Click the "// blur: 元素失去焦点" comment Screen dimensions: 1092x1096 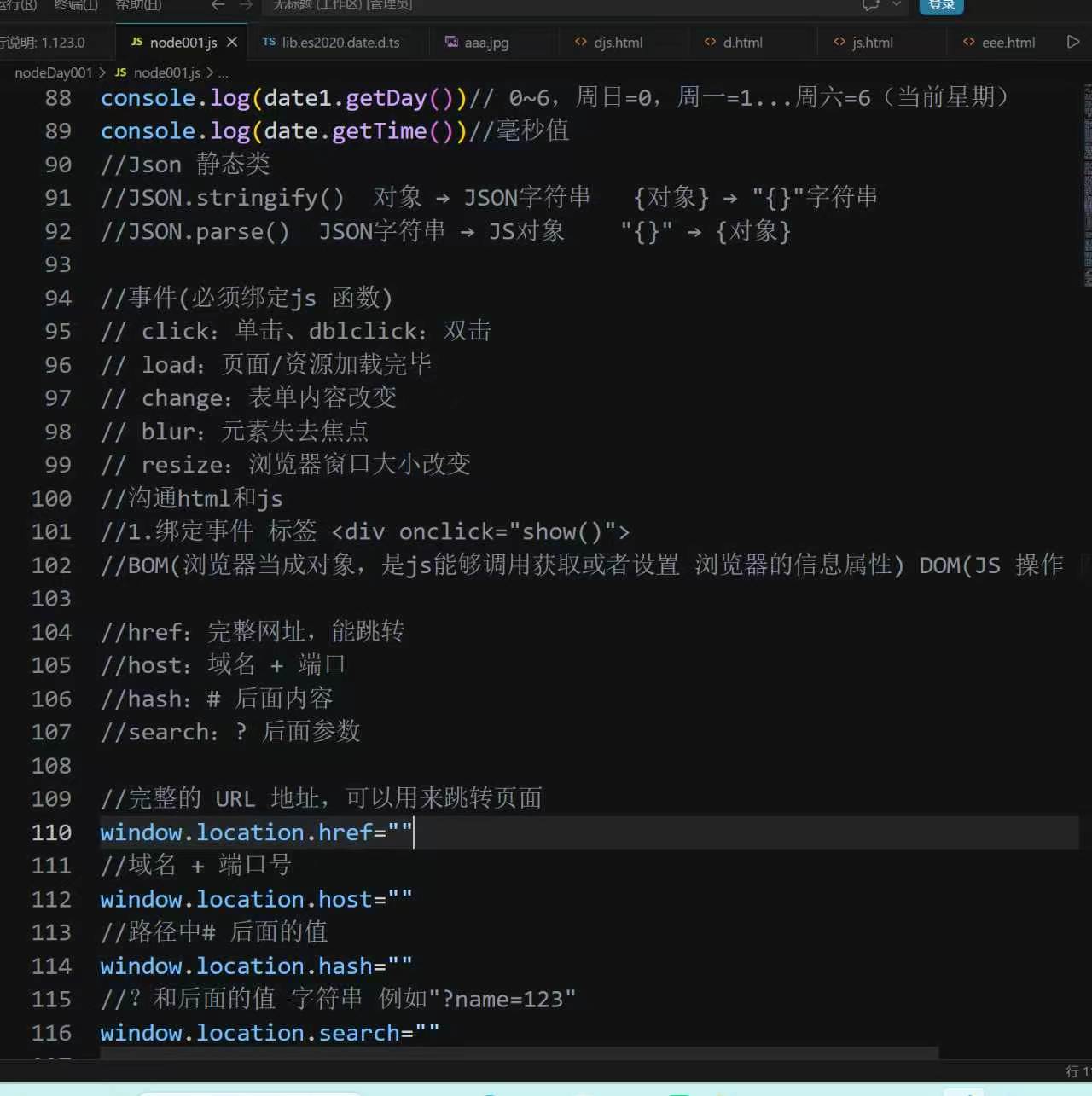[x=235, y=432]
